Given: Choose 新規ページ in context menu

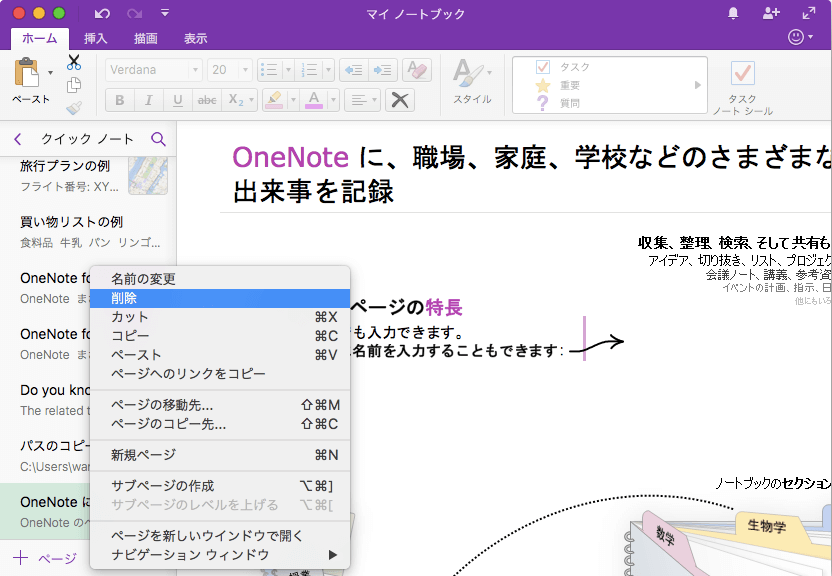Looking at the screenshot, I should (220, 455).
